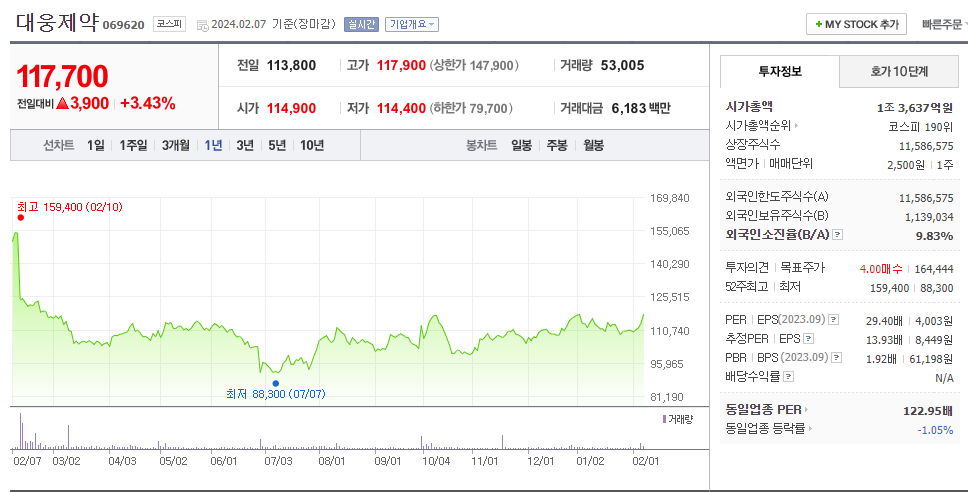This screenshot has height=492, width=968.
Task: Switch to the 투자정보 tab
Action: (x=780, y=71)
